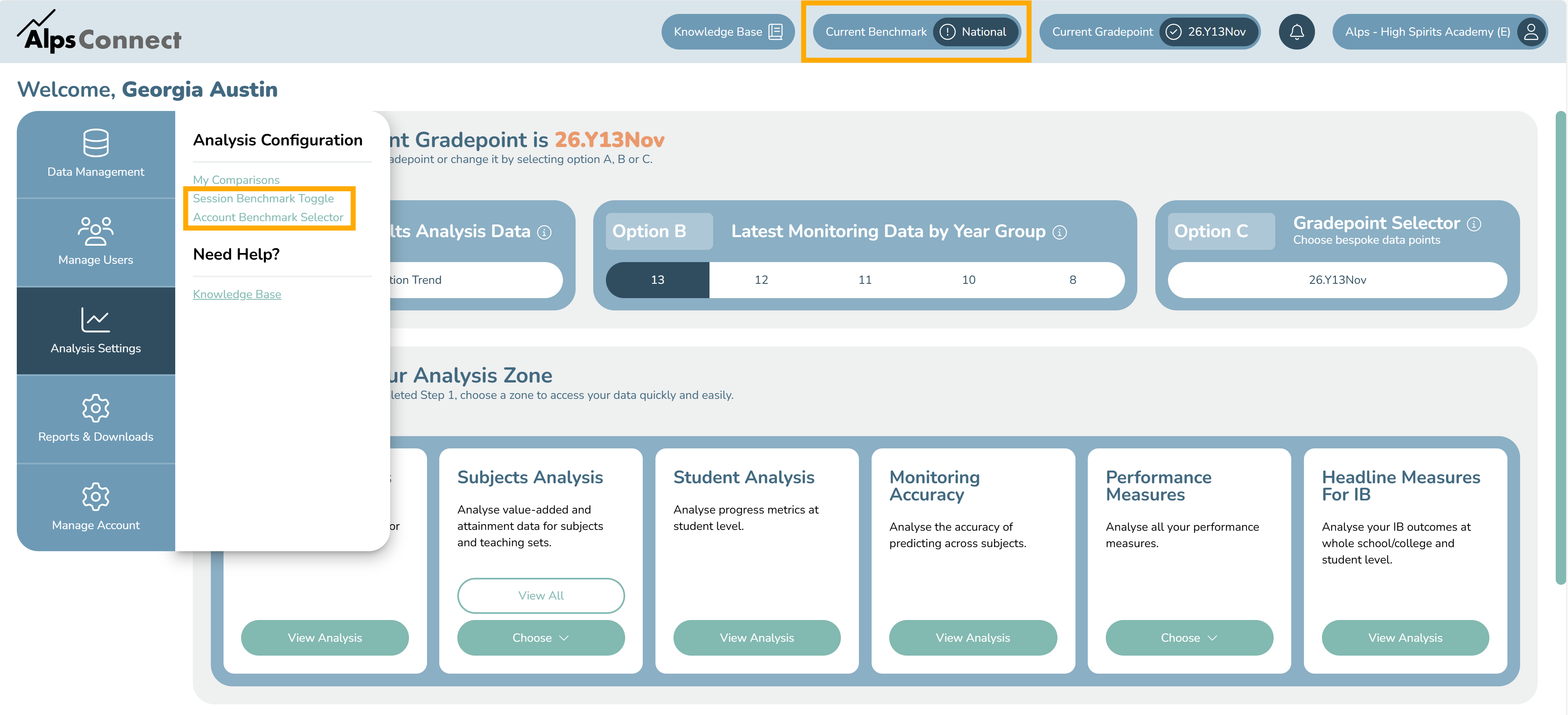Click the Current Benchmark label
The width and height of the screenshot is (1568, 715).
pos(875,32)
